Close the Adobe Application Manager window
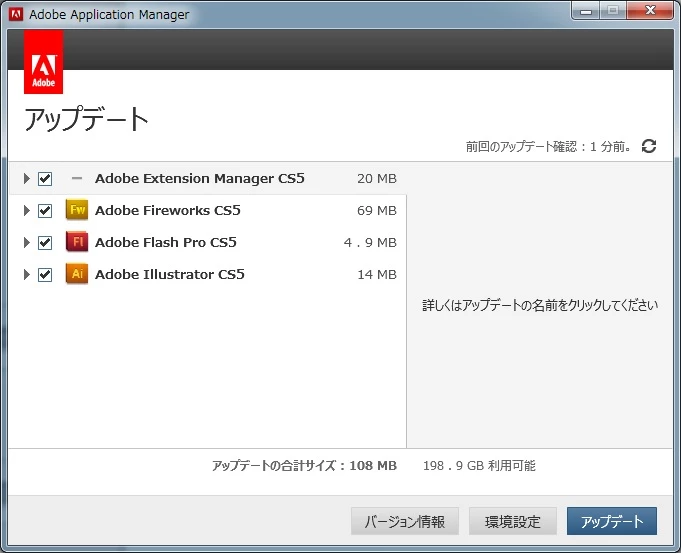Screen dimensions: 681x553 [x=650, y=10]
